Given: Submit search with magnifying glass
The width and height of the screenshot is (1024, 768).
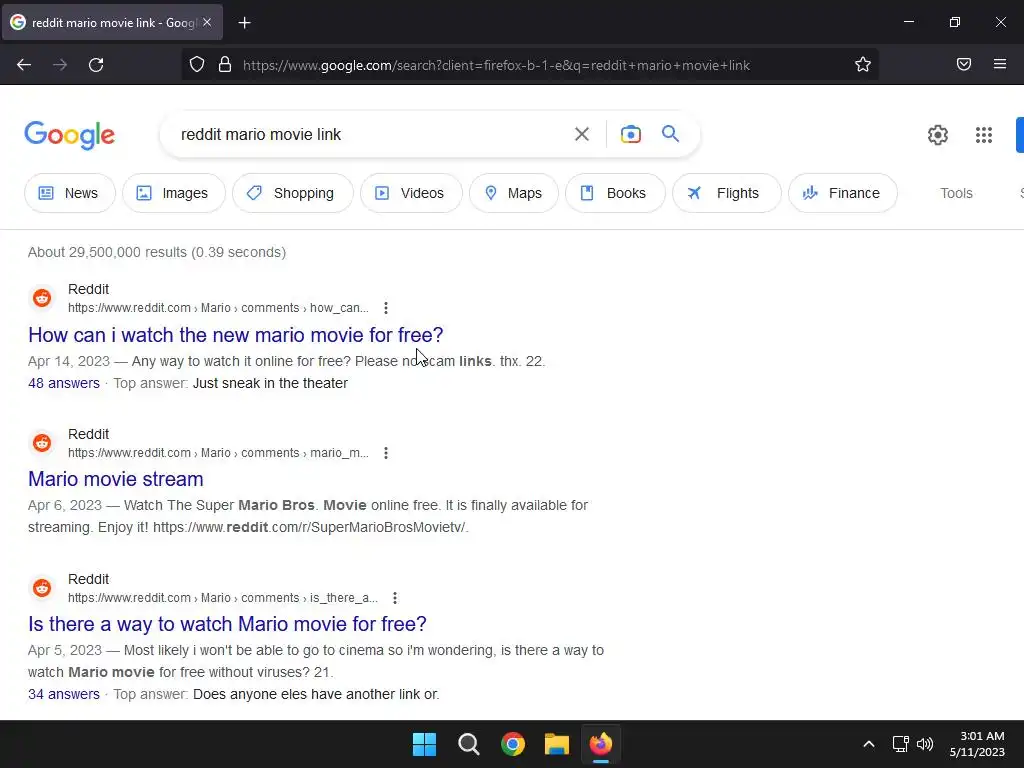Looking at the screenshot, I should pos(671,134).
